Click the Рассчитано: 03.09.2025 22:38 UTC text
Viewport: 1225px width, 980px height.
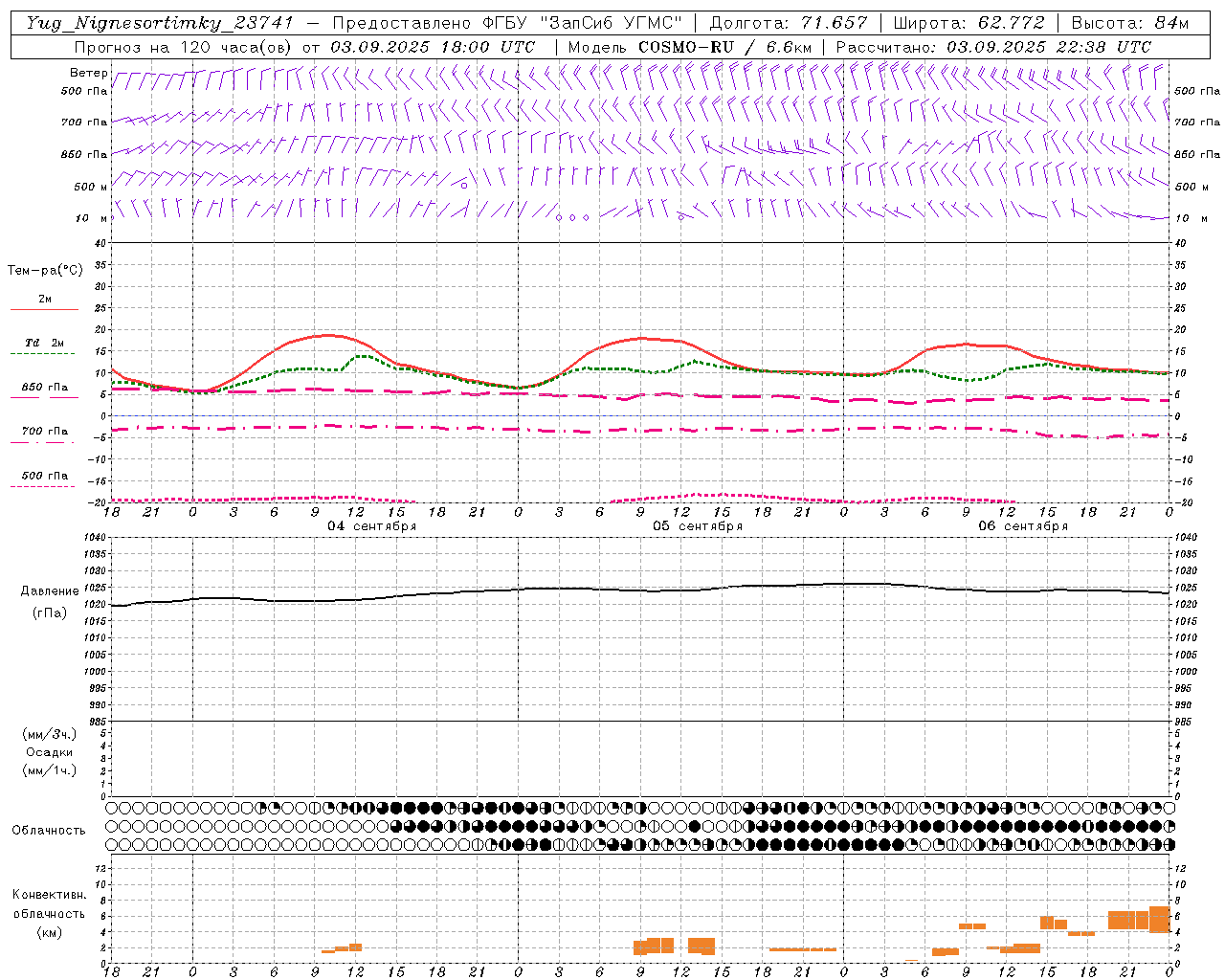(x=993, y=47)
